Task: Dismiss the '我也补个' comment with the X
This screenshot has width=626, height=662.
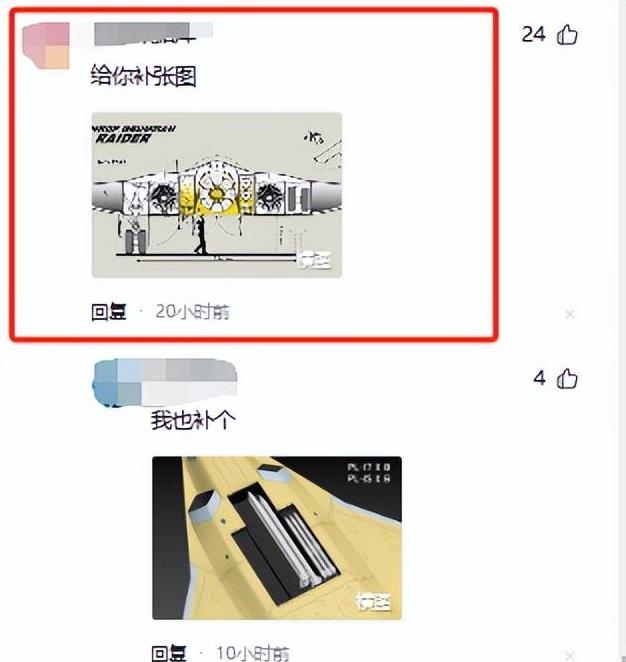Action: coord(570,656)
